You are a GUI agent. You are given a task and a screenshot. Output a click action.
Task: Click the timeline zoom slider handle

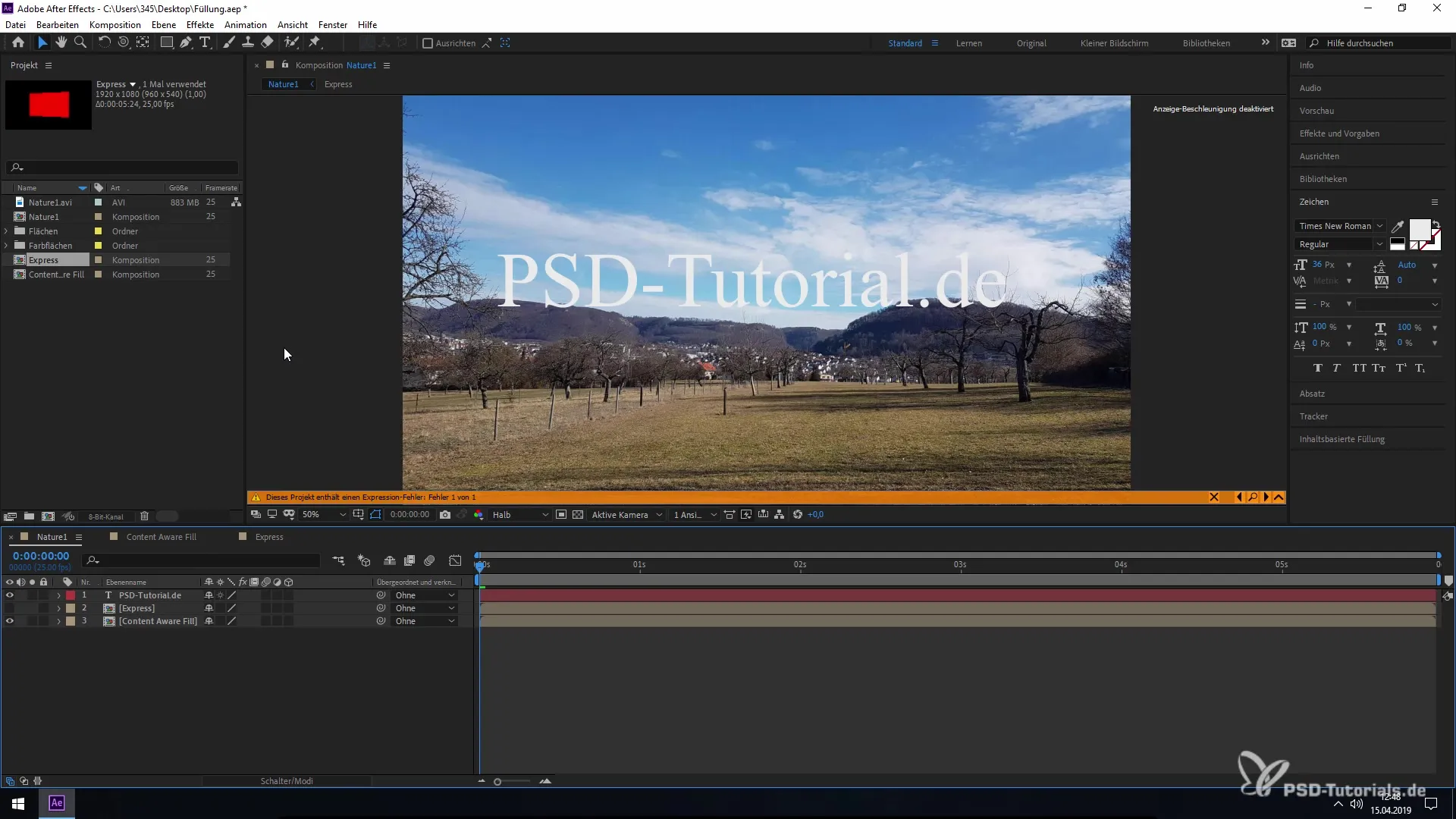497,781
